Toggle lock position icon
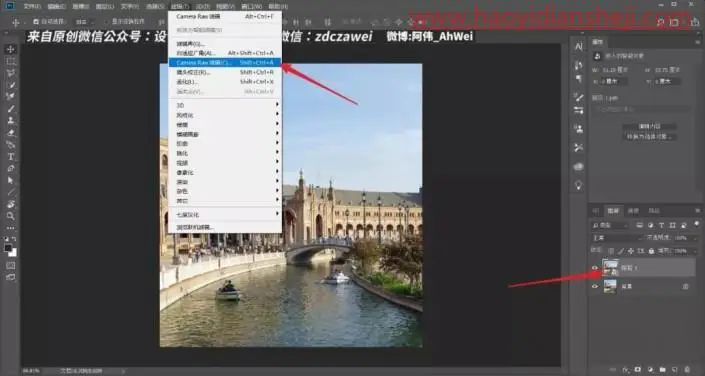 click(631, 251)
